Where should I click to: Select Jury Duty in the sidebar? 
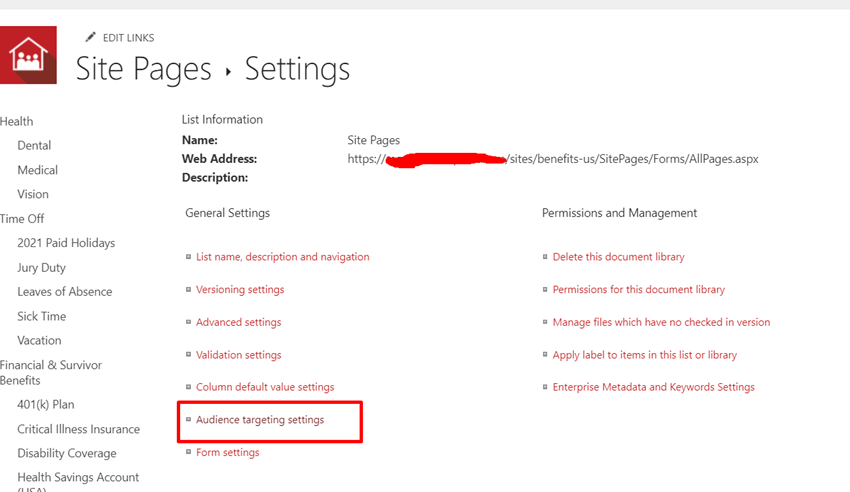41,267
